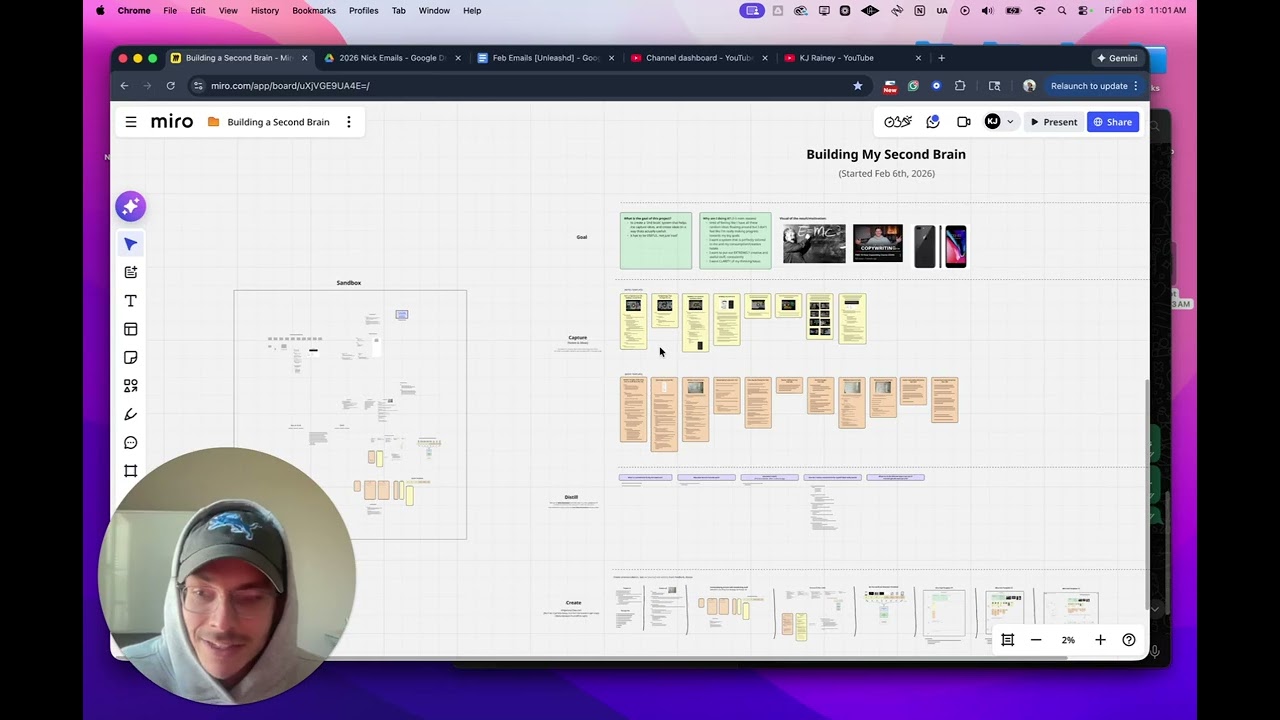This screenshot has height=720, width=1280.
Task: Close the Building a Second Brain tab
Action: tap(305, 58)
